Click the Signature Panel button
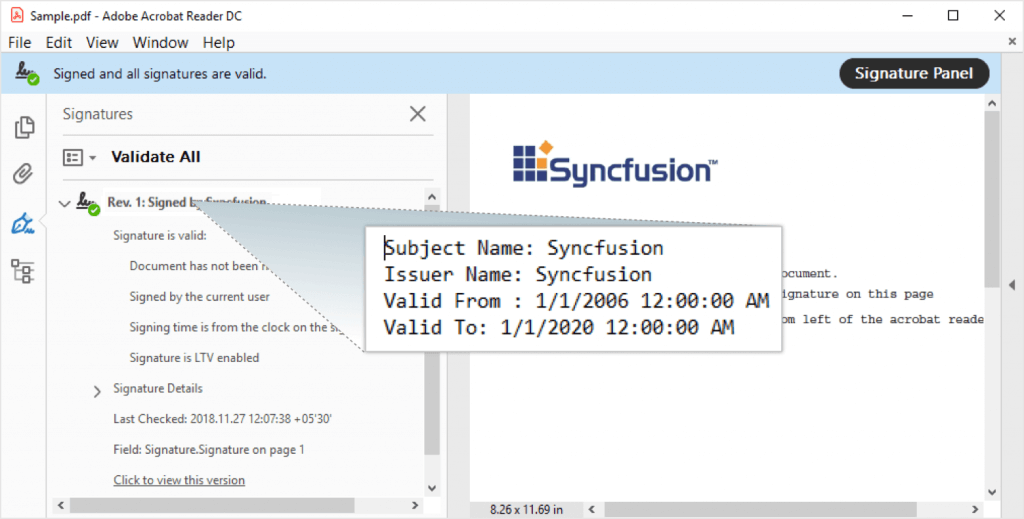Viewport: 1024px width, 519px height. 914,73
